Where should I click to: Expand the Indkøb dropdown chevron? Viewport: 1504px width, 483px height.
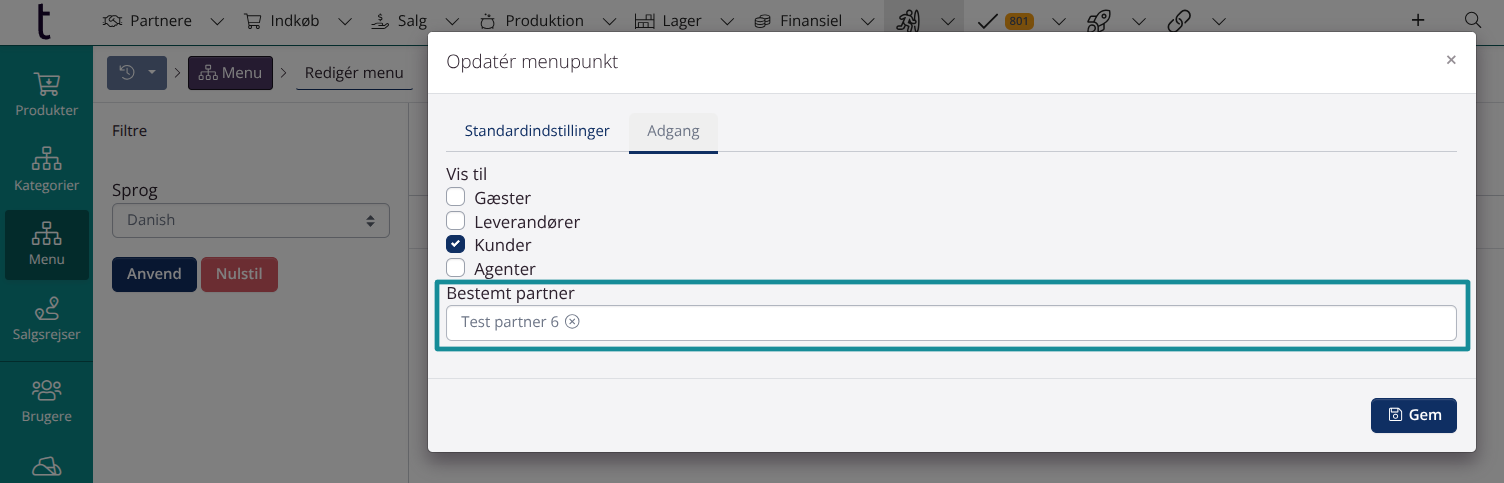[346, 21]
